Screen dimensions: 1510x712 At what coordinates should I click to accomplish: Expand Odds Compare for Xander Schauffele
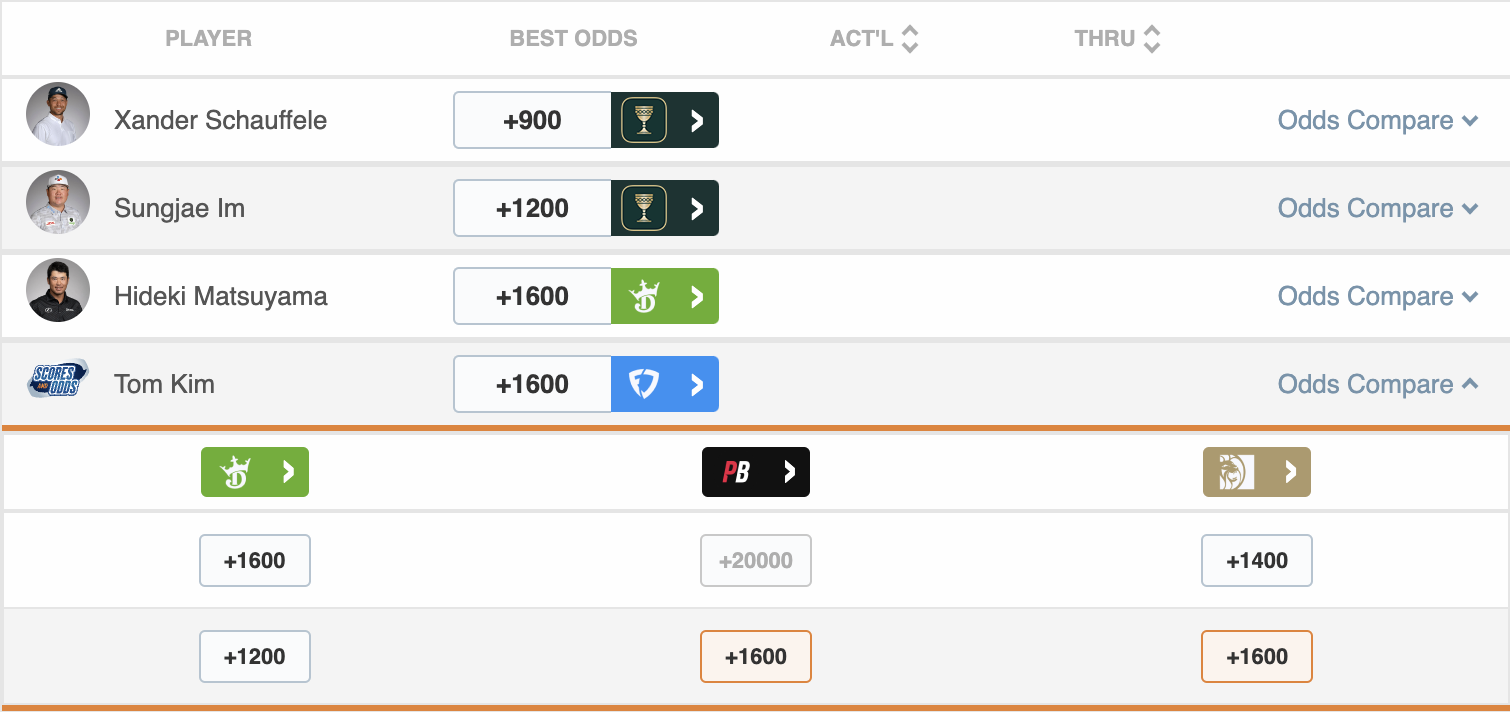pyautogui.click(x=1378, y=120)
